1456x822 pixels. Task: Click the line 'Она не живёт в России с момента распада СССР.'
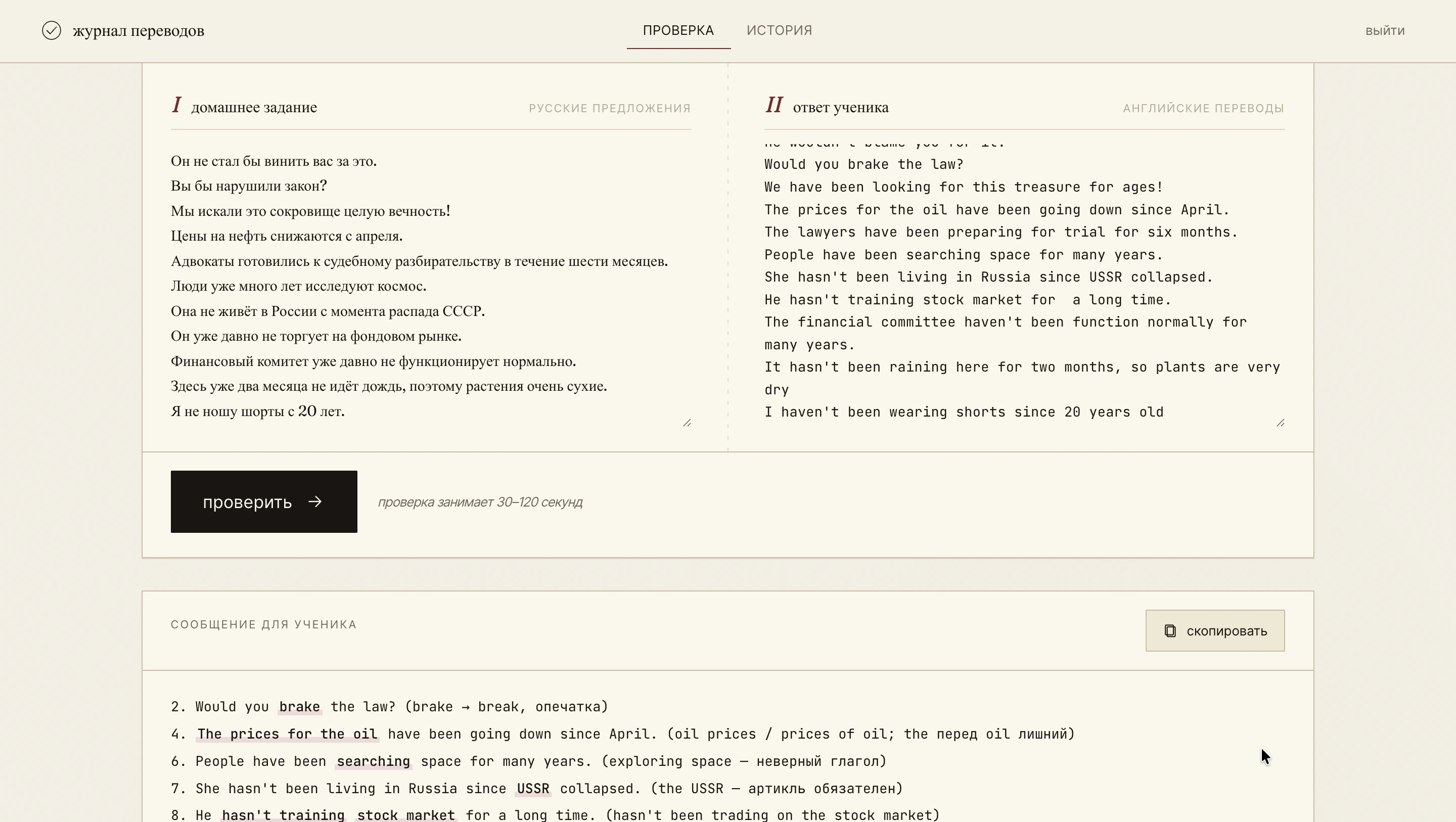pos(328,311)
